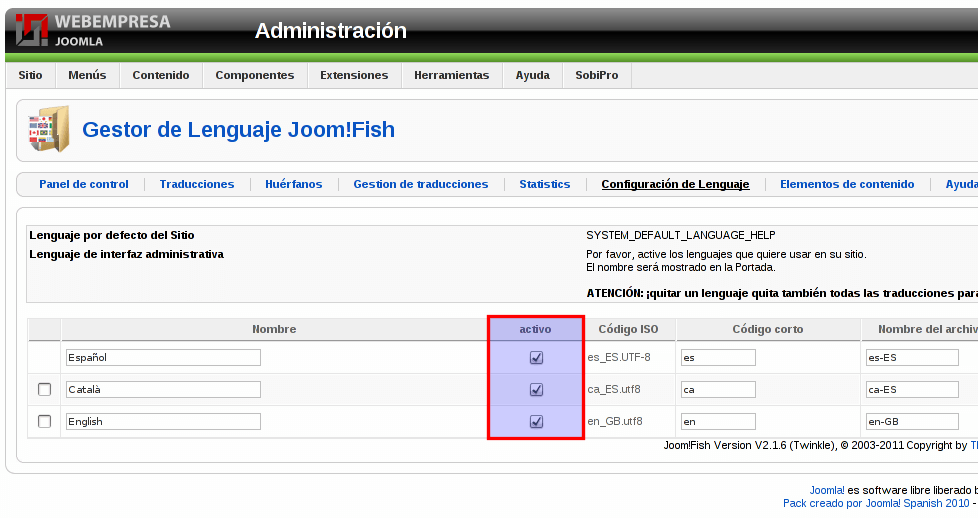Edit file name field 'ca-ES'
The height and width of the screenshot is (518, 978).
(913, 389)
